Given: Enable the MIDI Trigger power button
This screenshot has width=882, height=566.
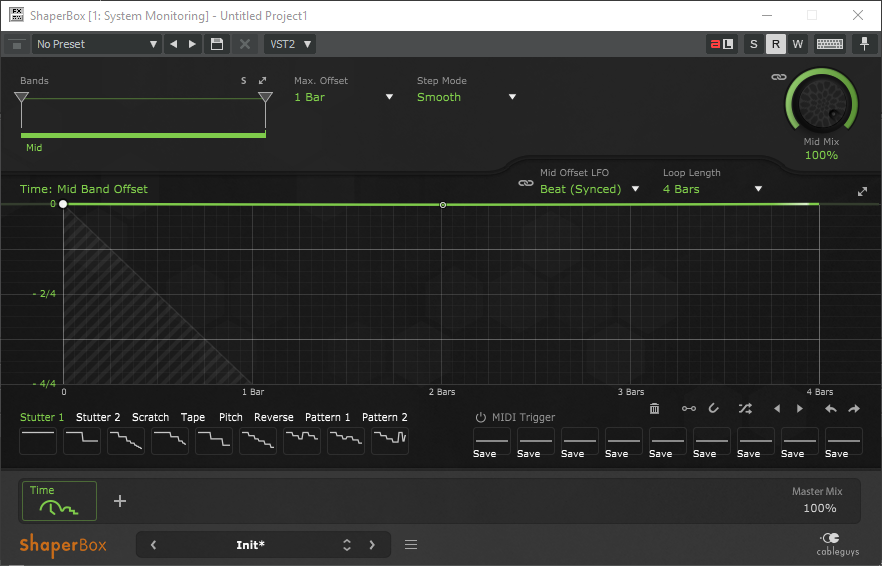Looking at the screenshot, I should pyautogui.click(x=480, y=417).
